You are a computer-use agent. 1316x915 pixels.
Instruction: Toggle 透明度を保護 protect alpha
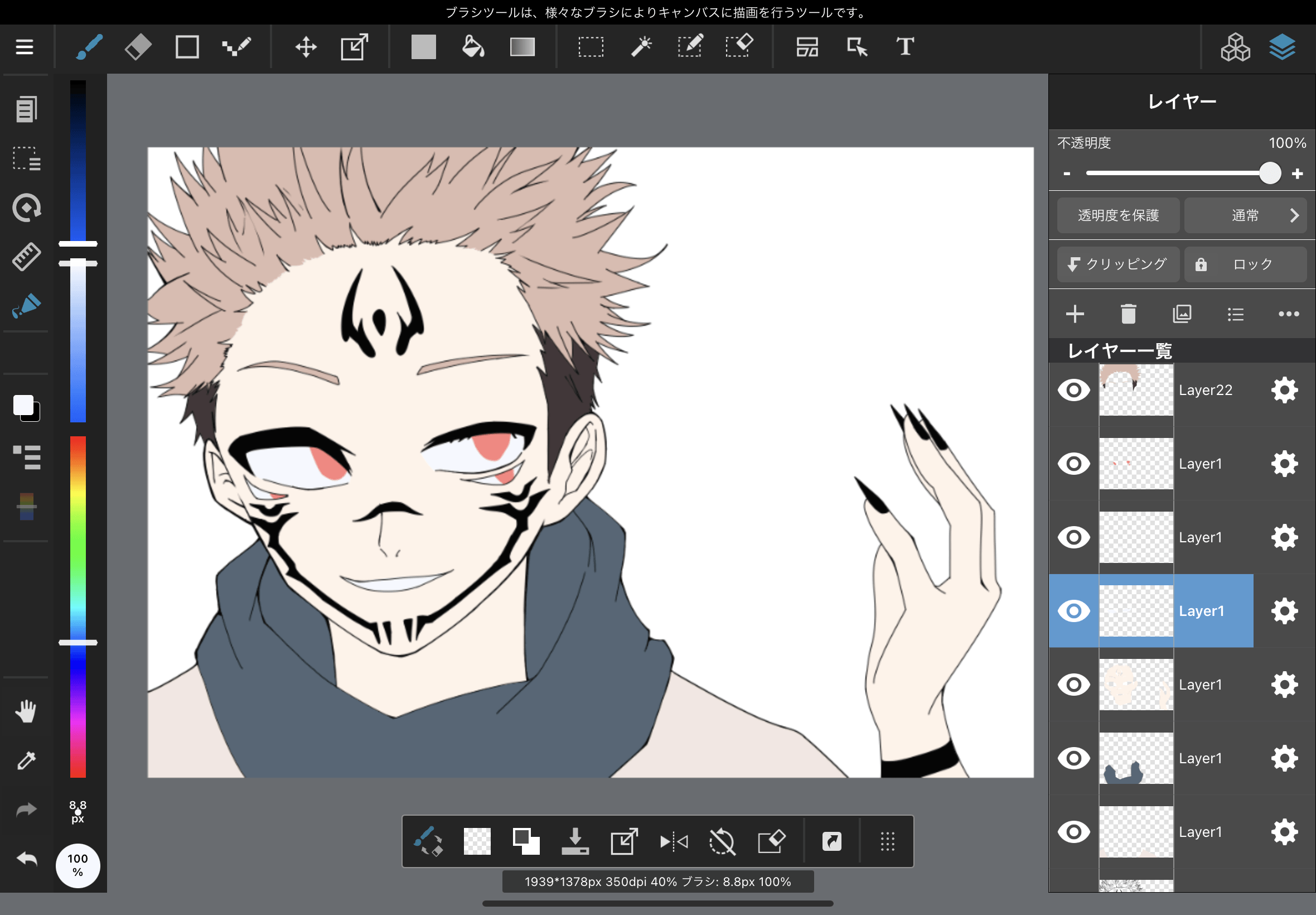pos(1118,215)
